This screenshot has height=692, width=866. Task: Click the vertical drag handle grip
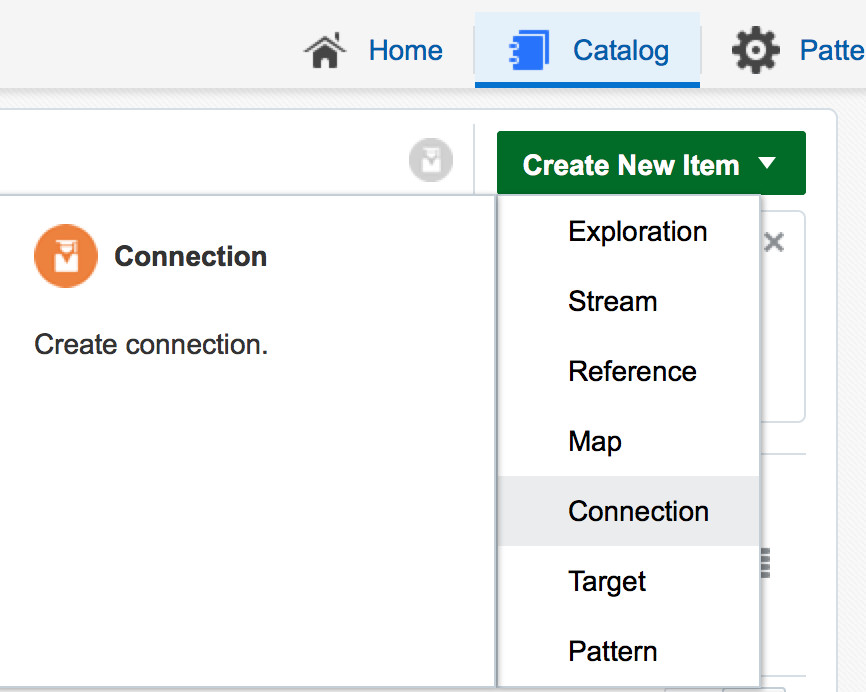click(x=765, y=563)
